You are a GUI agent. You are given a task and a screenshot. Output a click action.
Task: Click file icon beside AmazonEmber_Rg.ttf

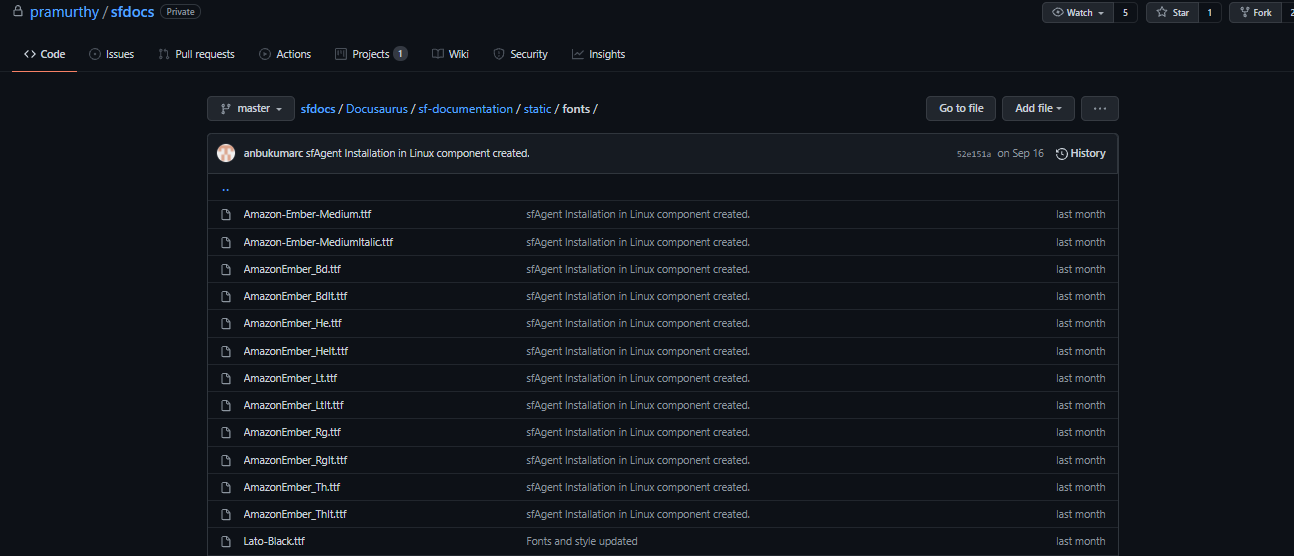tap(226, 432)
